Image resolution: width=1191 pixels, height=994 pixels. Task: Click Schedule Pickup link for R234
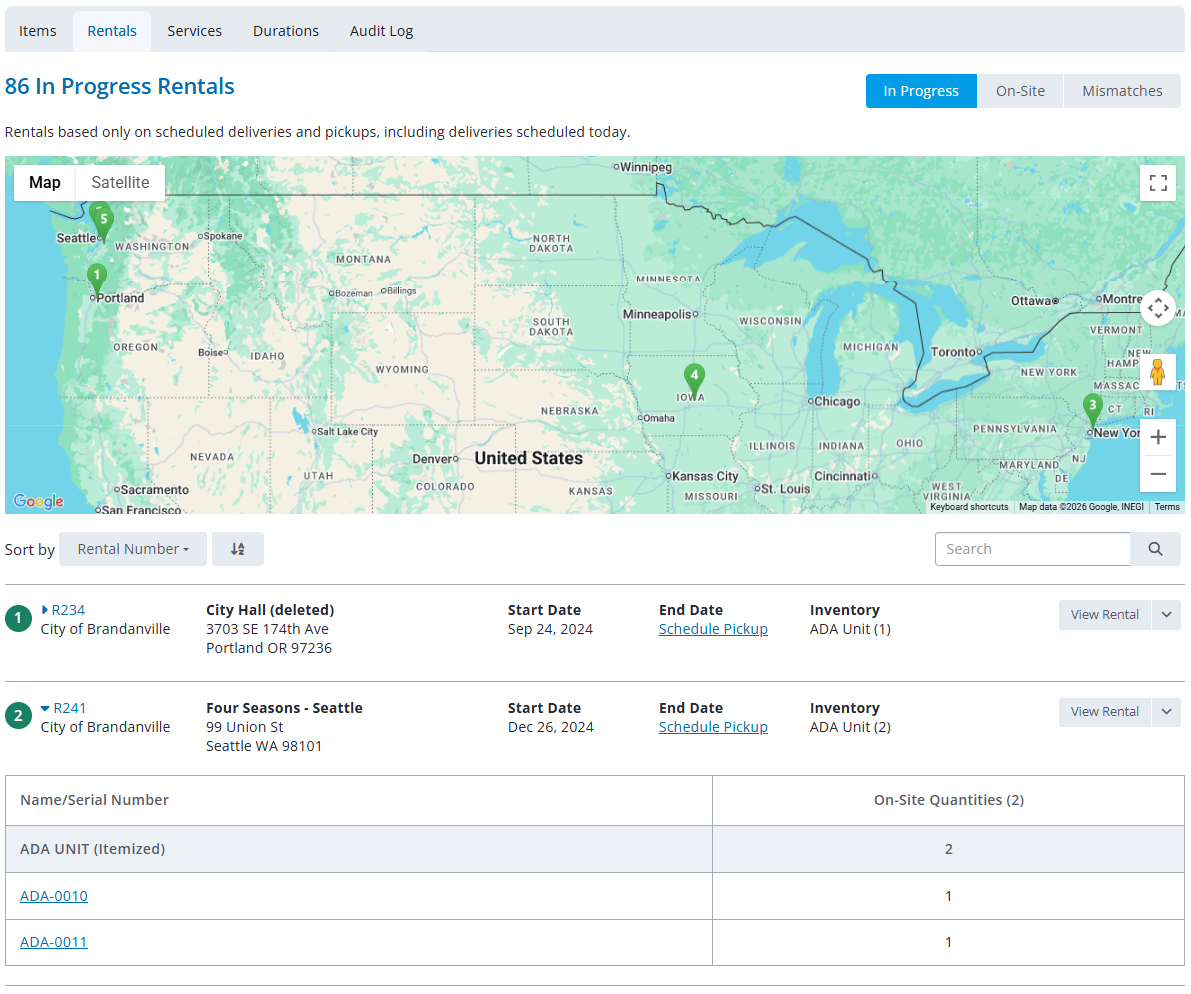(x=713, y=629)
